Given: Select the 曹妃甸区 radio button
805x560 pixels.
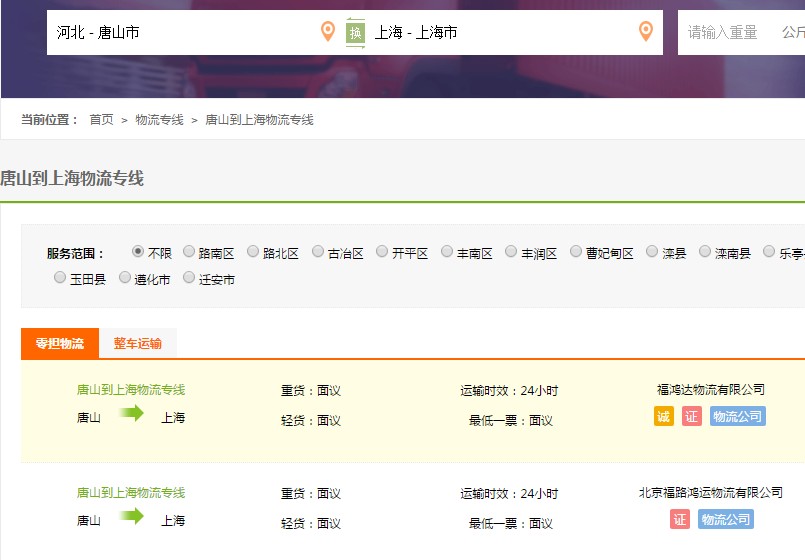Looking at the screenshot, I should [x=576, y=251].
